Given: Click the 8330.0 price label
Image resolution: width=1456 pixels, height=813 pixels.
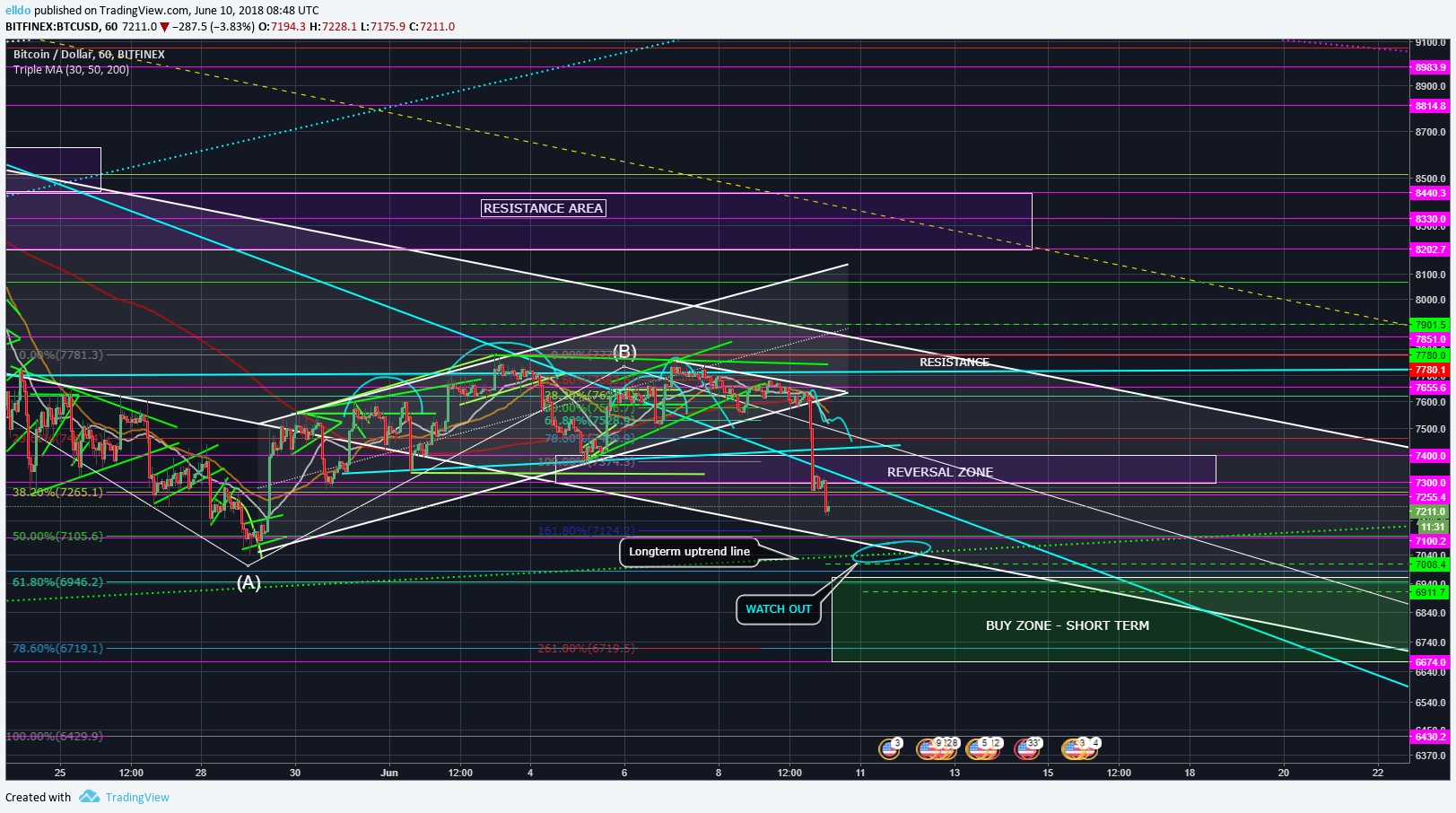Looking at the screenshot, I should pyautogui.click(x=1430, y=219).
